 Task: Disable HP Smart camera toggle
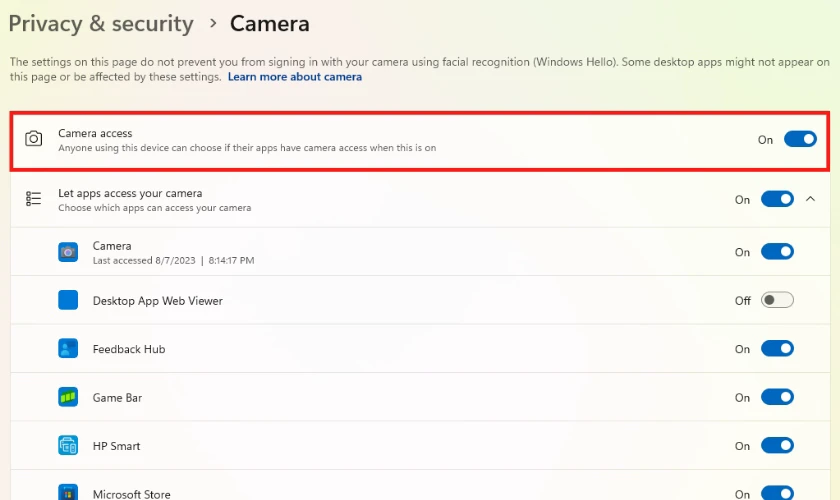[777, 445]
